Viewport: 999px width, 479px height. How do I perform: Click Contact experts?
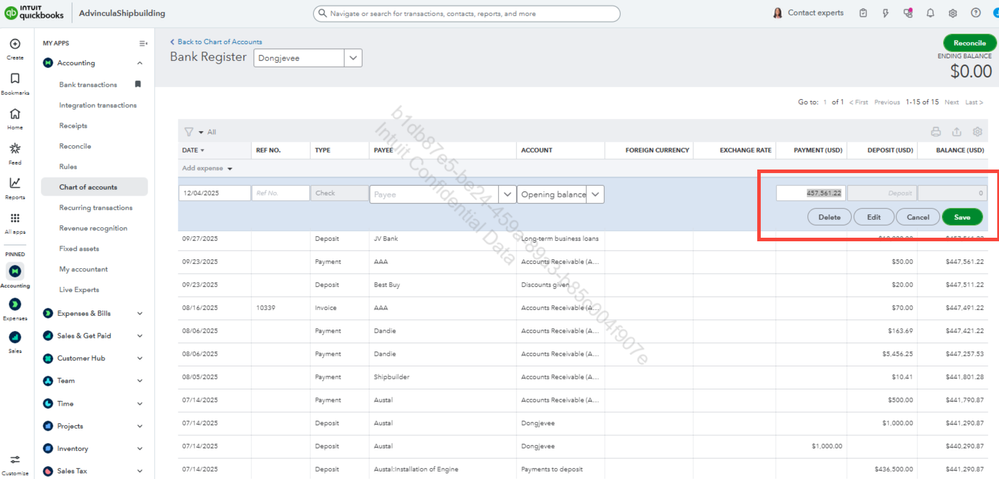[816, 13]
